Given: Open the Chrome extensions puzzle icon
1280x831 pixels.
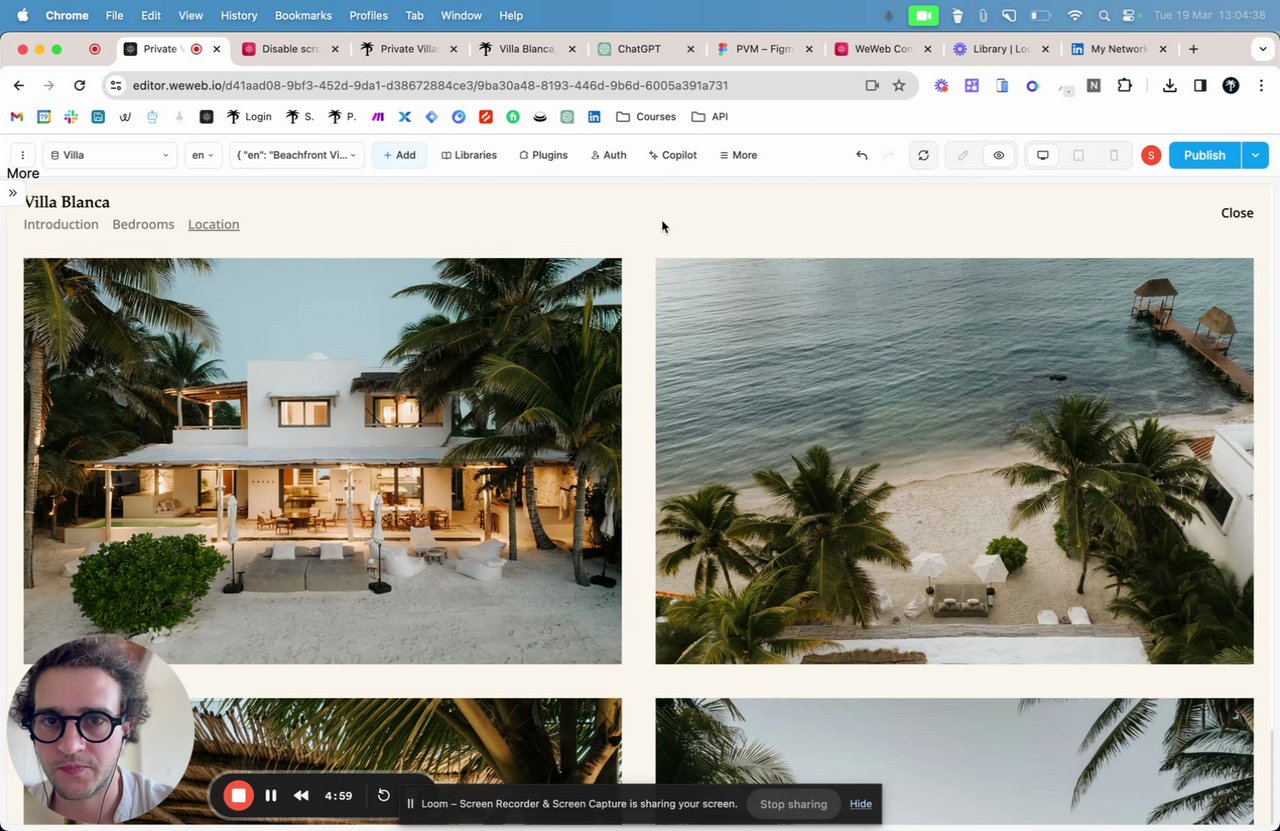Looking at the screenshot, I should [1125, 86].
